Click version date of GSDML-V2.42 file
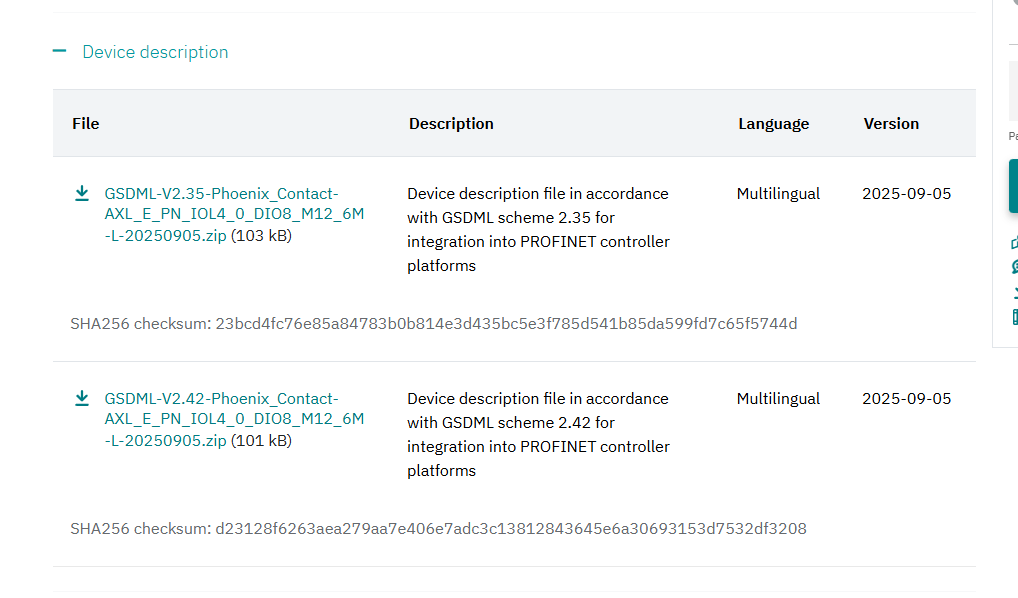The height and width of the screenshot is (598, 1018). coord(906,398)
